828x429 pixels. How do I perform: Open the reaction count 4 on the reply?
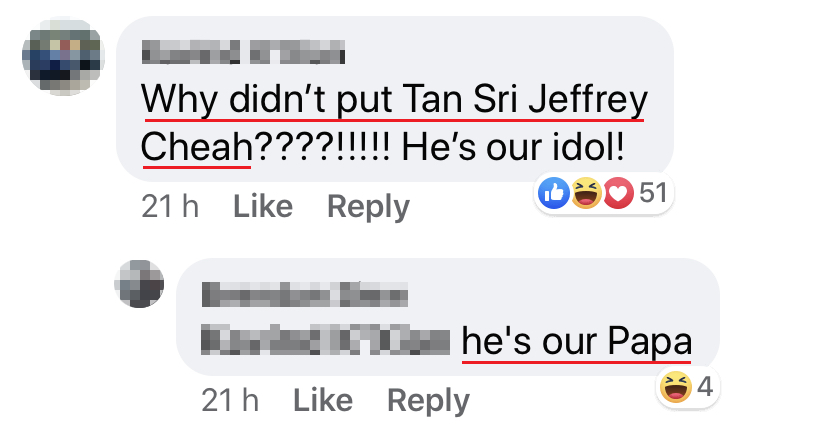705,386
